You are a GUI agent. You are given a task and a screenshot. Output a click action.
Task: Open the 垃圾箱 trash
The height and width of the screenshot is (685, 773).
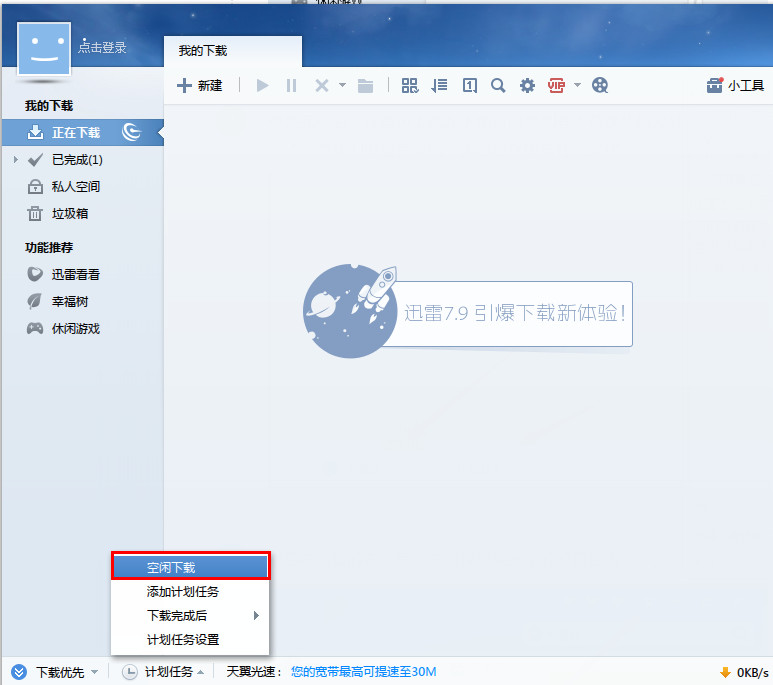coord(70,214)
